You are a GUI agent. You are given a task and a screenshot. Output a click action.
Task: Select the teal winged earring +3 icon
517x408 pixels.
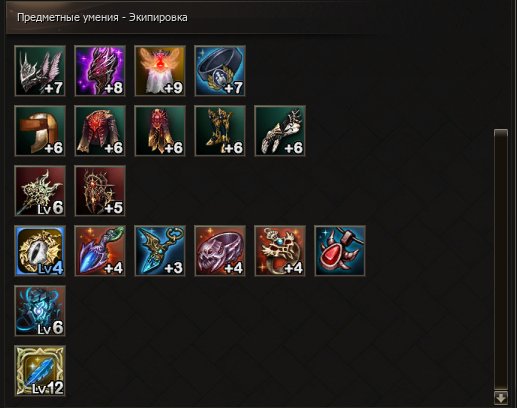click(x=160, y=251)
